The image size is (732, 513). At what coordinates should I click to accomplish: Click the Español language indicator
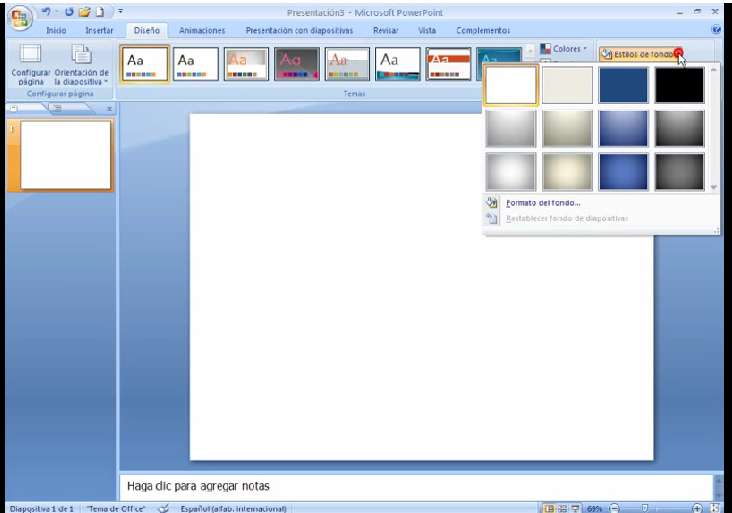(233, 508)
